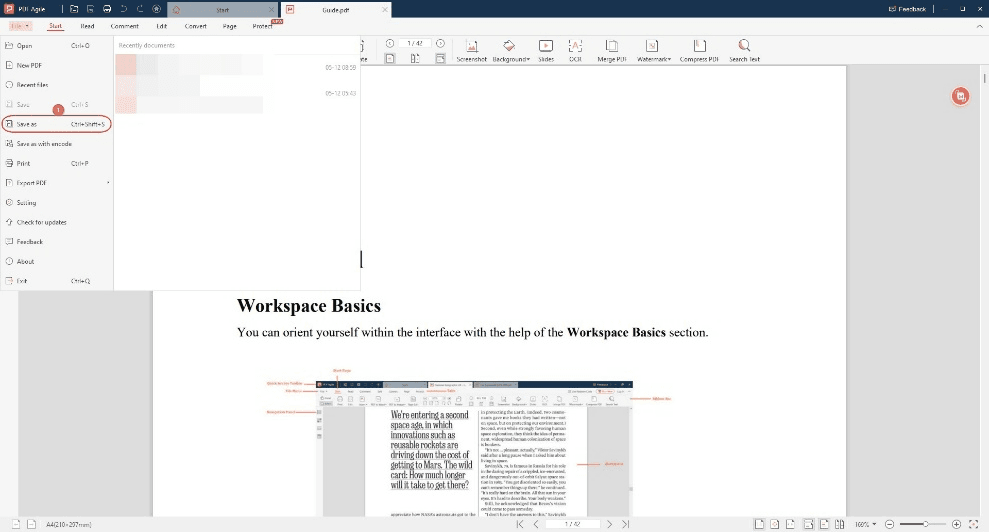This screenshot has width=989, height=532.
Task: Click the page layout icon left of A4 label
Action: [x=31, y=524]
